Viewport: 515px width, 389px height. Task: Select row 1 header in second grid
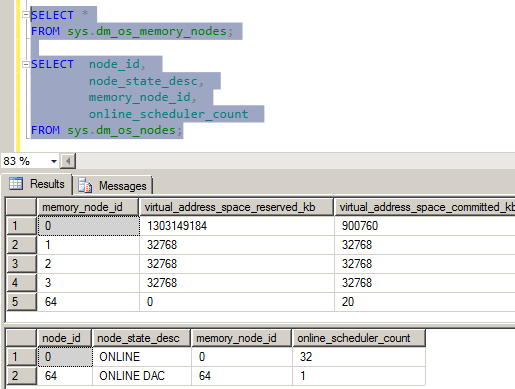coord(21,357)
